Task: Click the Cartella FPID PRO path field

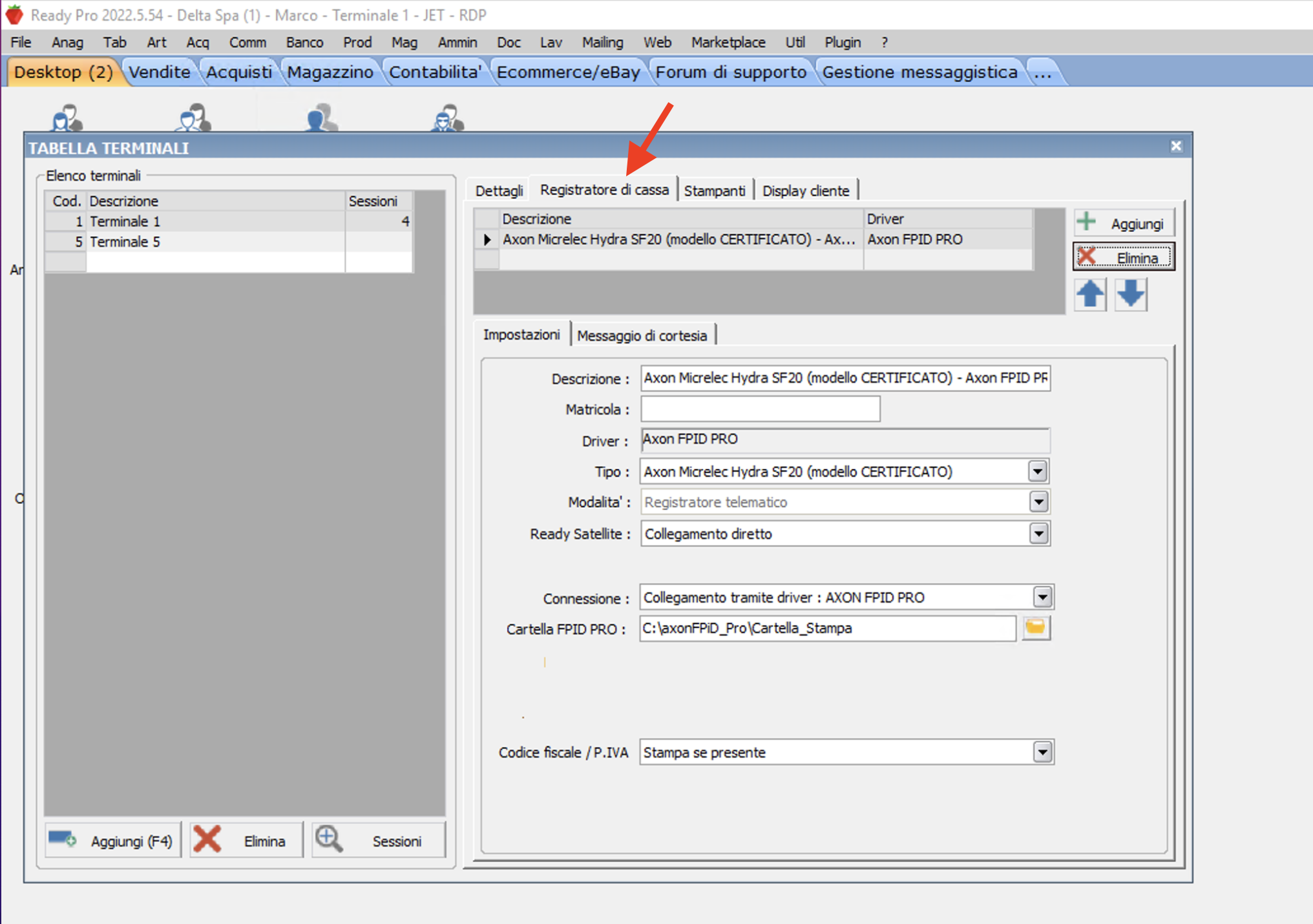Action: tap(827, 628)
